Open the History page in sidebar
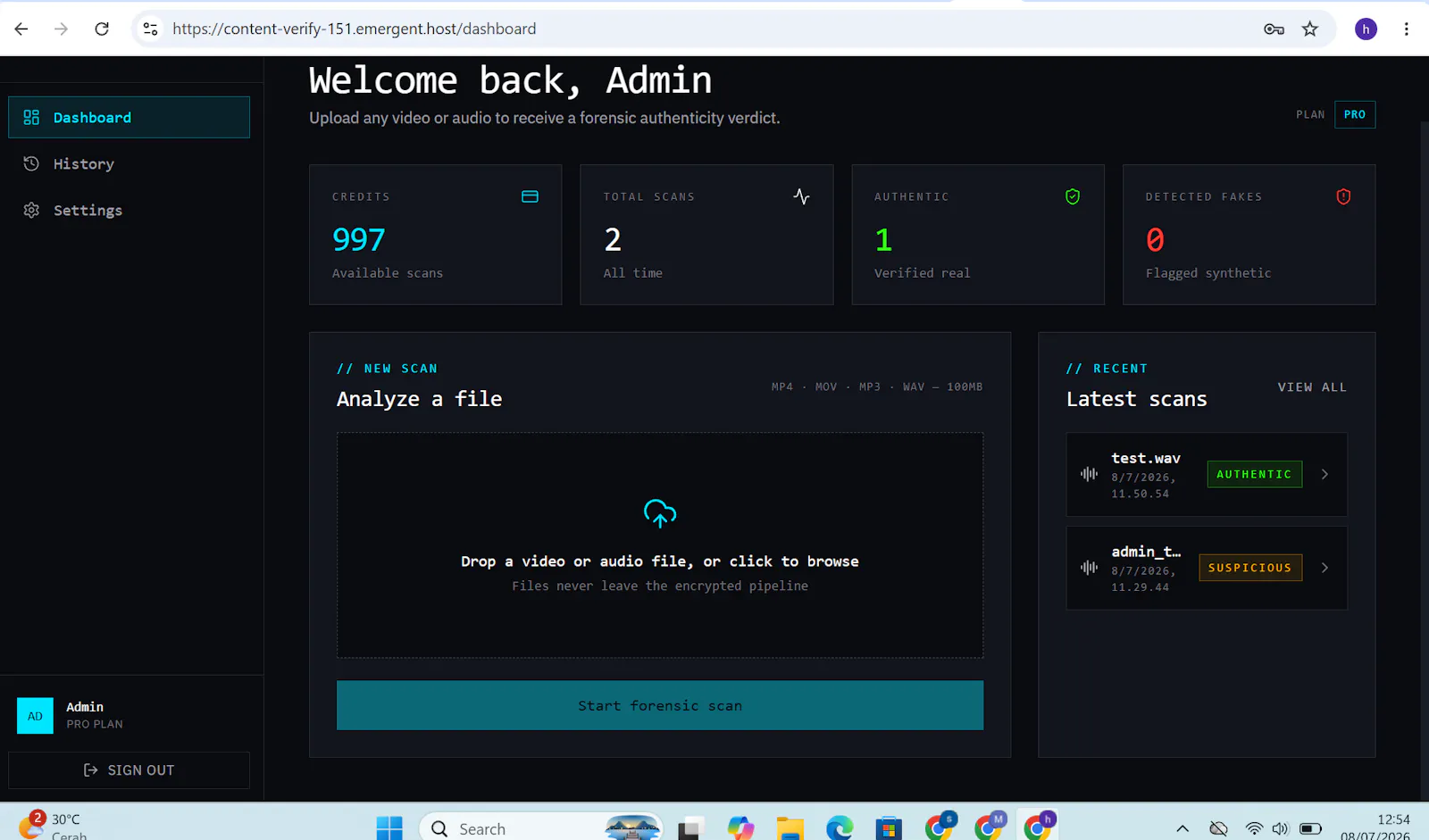1429x840 pixels. 129,163
